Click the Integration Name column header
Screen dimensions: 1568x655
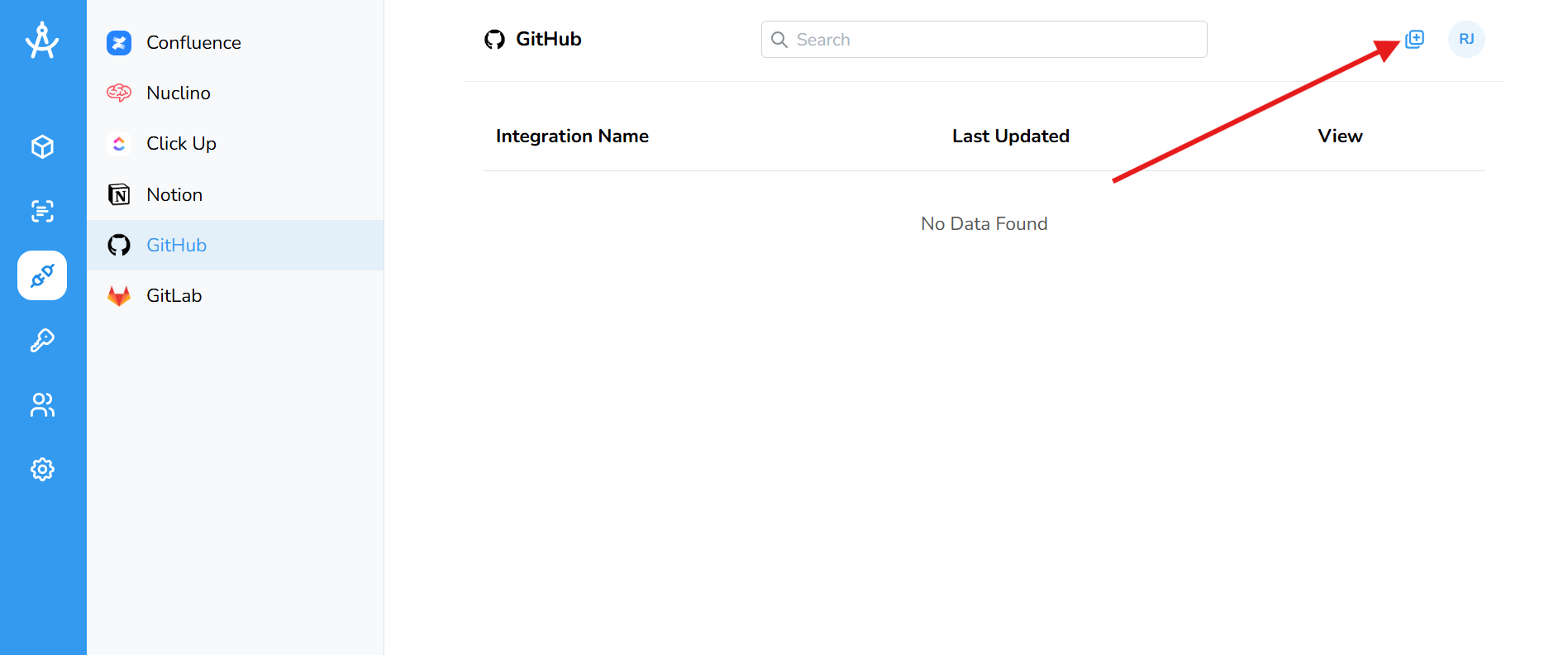point(572,136)
